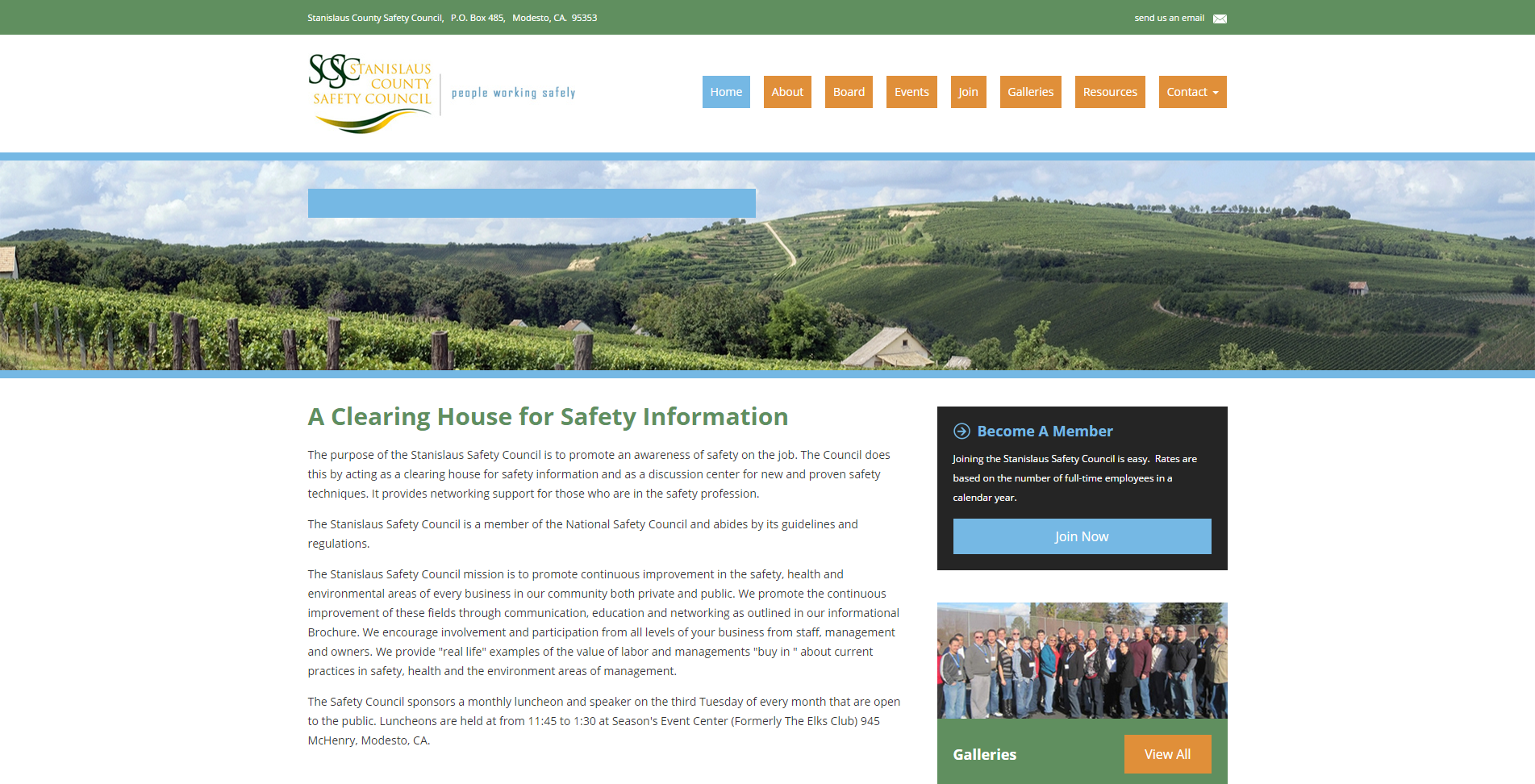The width and height of the screenshot is (1535, 784).
Task: Click the P.O. Box 485 address text
Action: pyautogui.click(x=478, y=18)
